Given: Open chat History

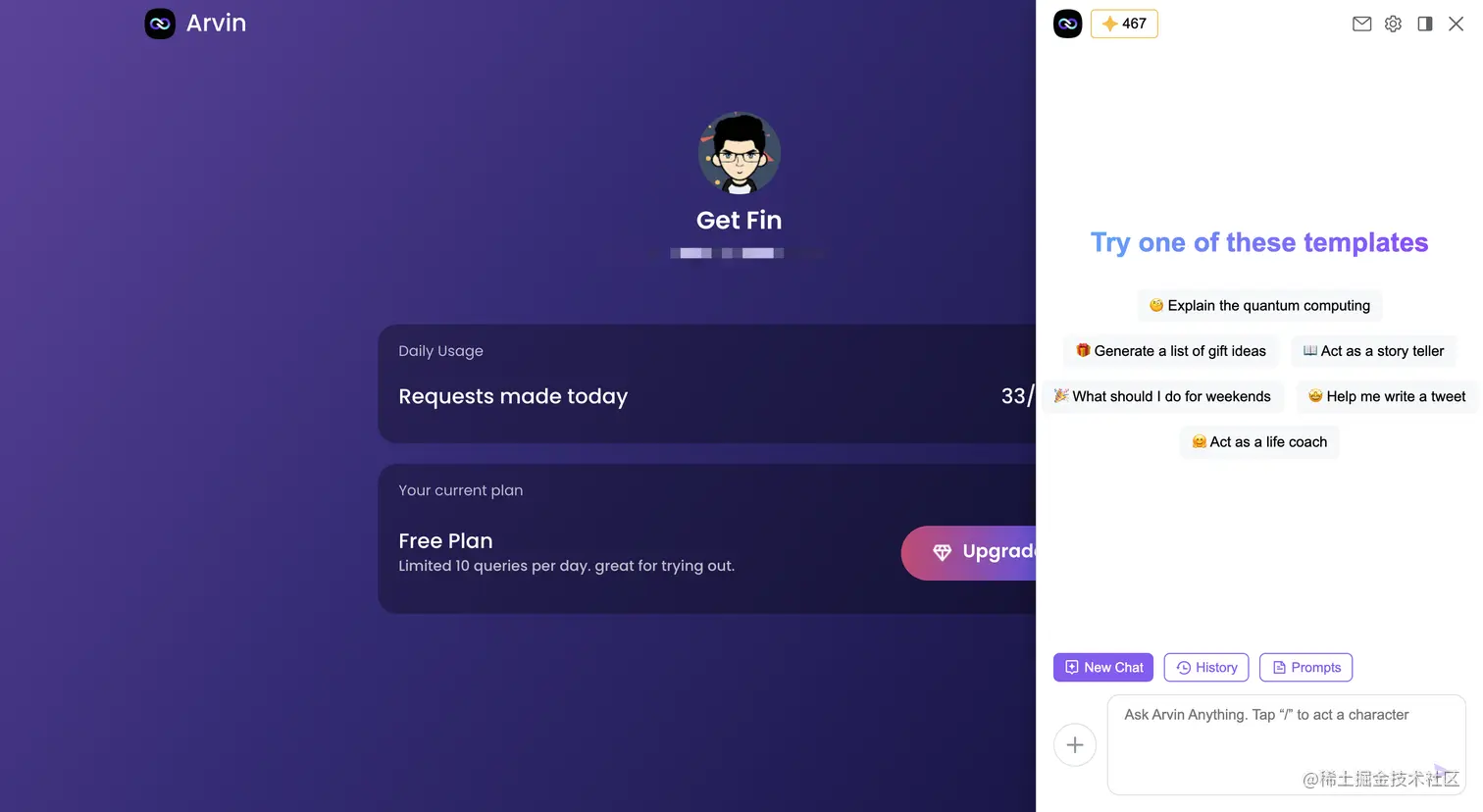Looking at the screenshot, I should tap(1206, 667).
